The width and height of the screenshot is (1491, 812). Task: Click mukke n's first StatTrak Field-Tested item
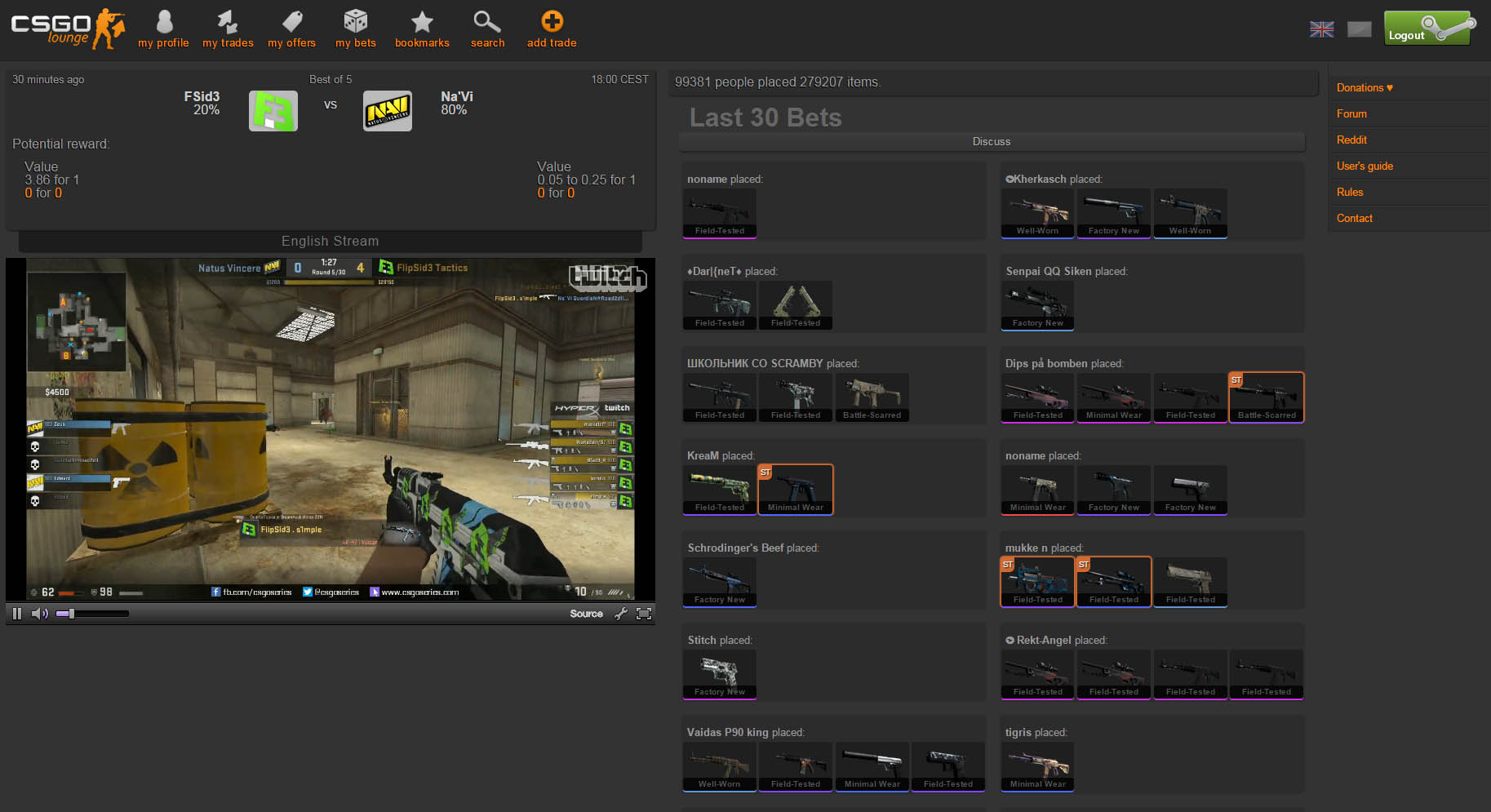(x=1038, y=582)
